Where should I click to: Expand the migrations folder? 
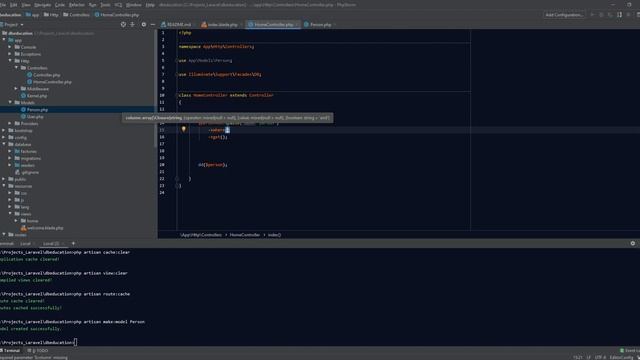click(x=10, y=158)
